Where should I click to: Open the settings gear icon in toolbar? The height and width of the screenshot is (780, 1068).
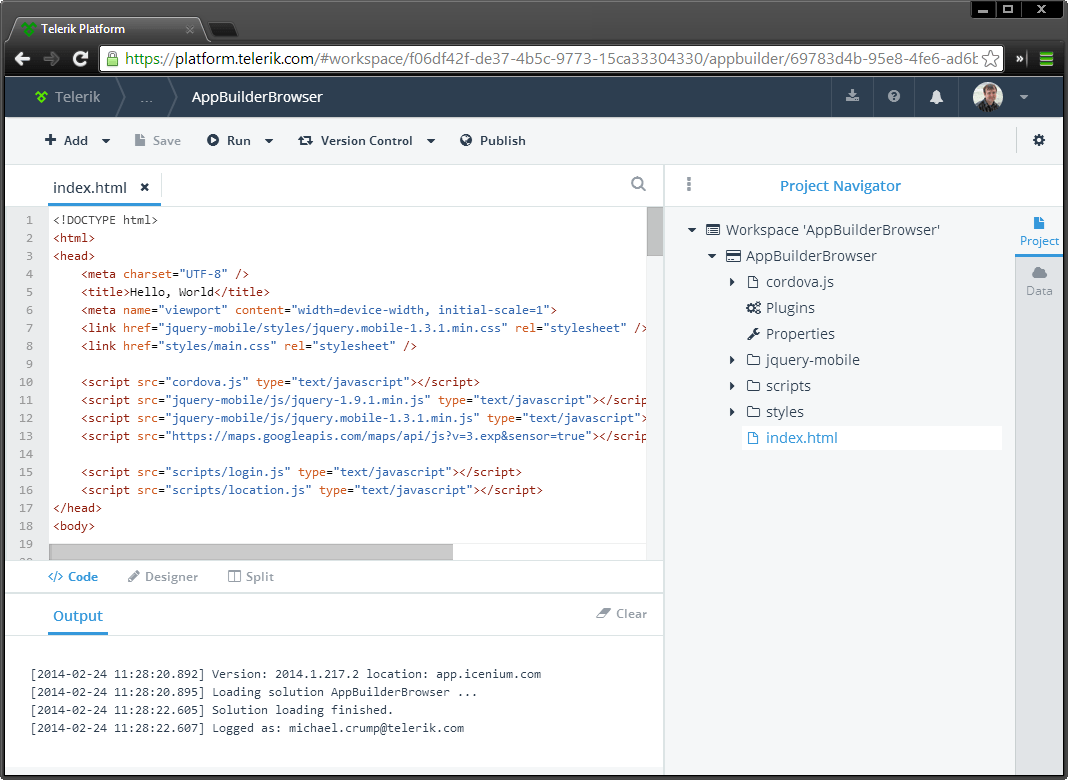coord(1039,140)
